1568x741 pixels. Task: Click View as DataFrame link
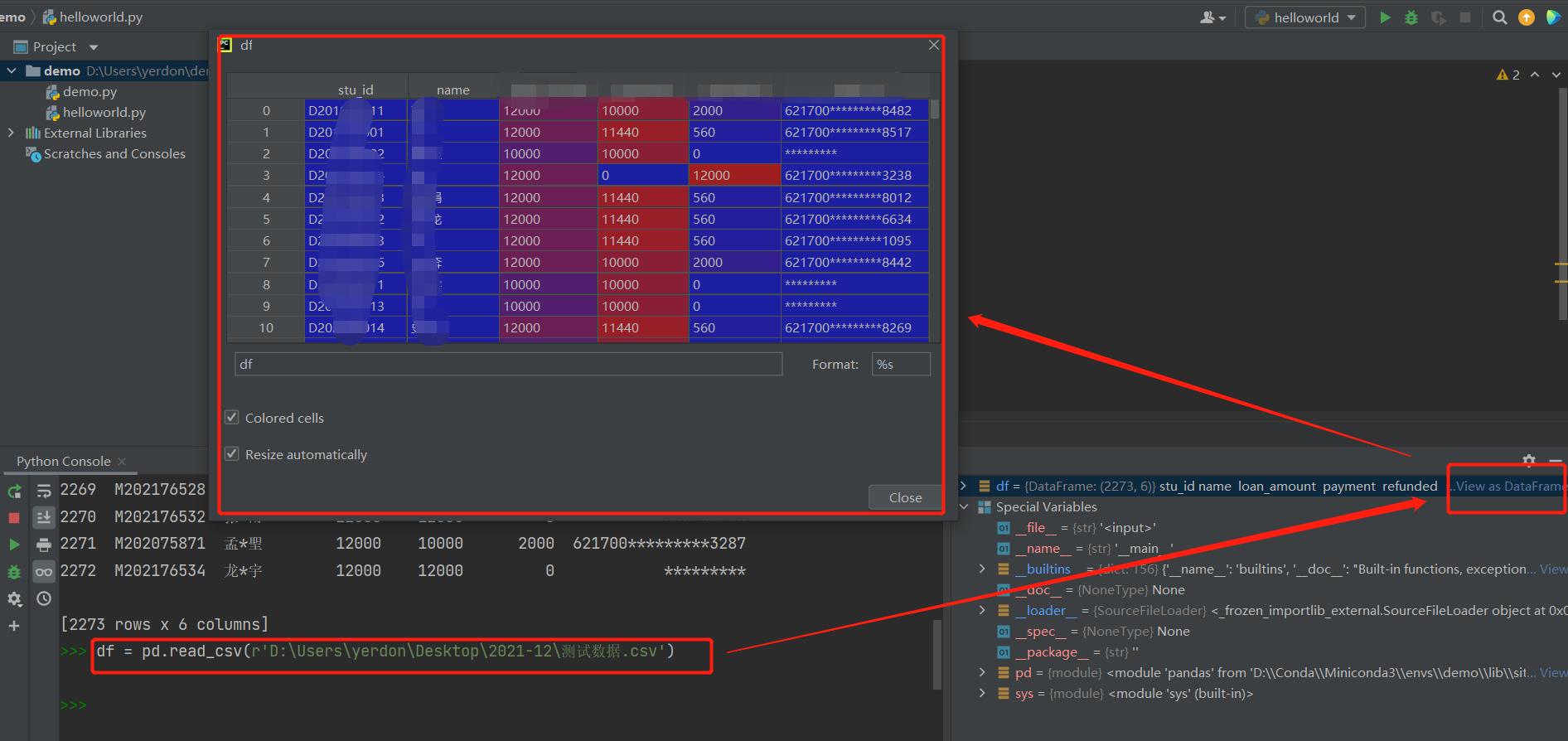click(x=1511, y=487)
